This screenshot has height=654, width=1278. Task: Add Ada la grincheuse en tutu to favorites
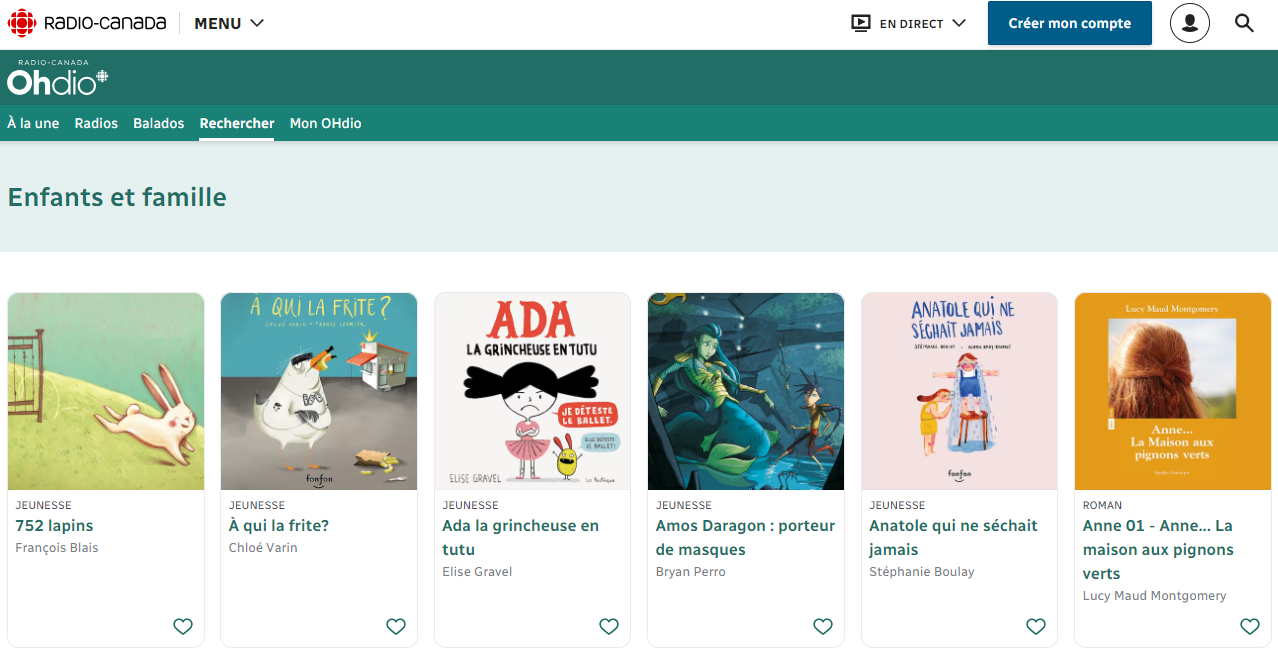pyautogui.click(x=609, y=627)
